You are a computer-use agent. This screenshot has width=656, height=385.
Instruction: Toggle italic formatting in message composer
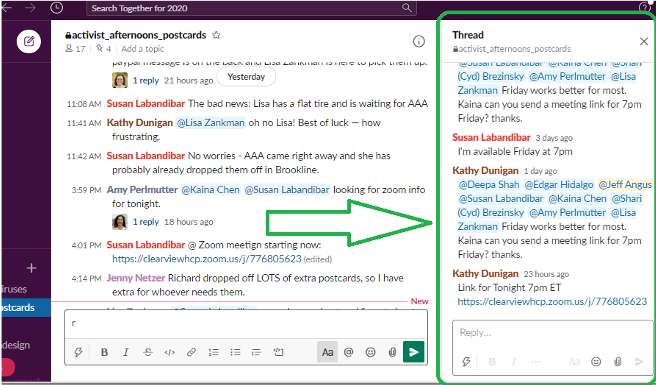coord(126,352)
